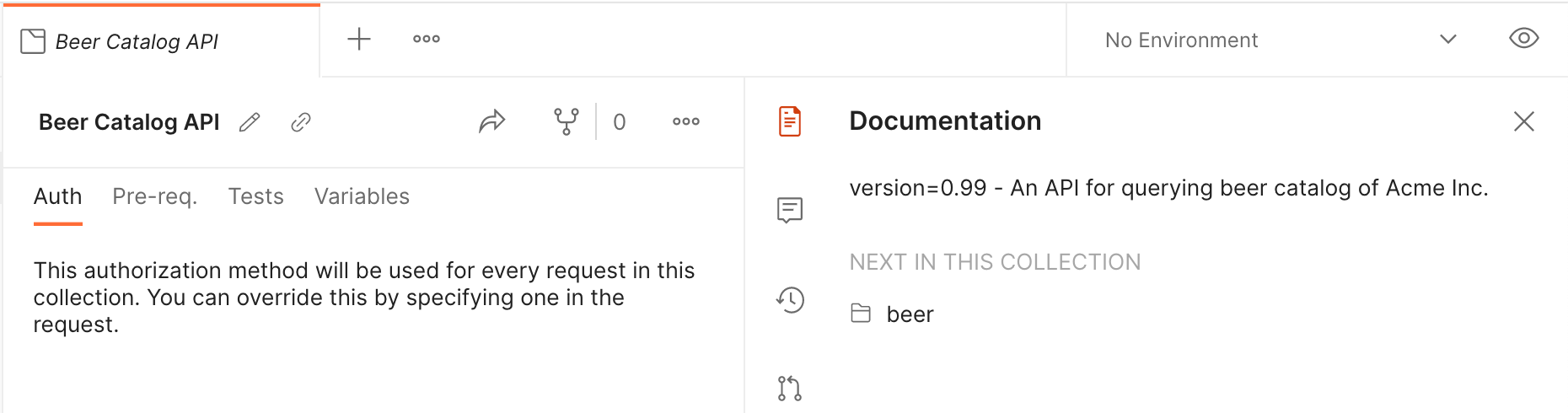Copy the collection link via chain icon

pyautogui.click(x=301, y=122)
